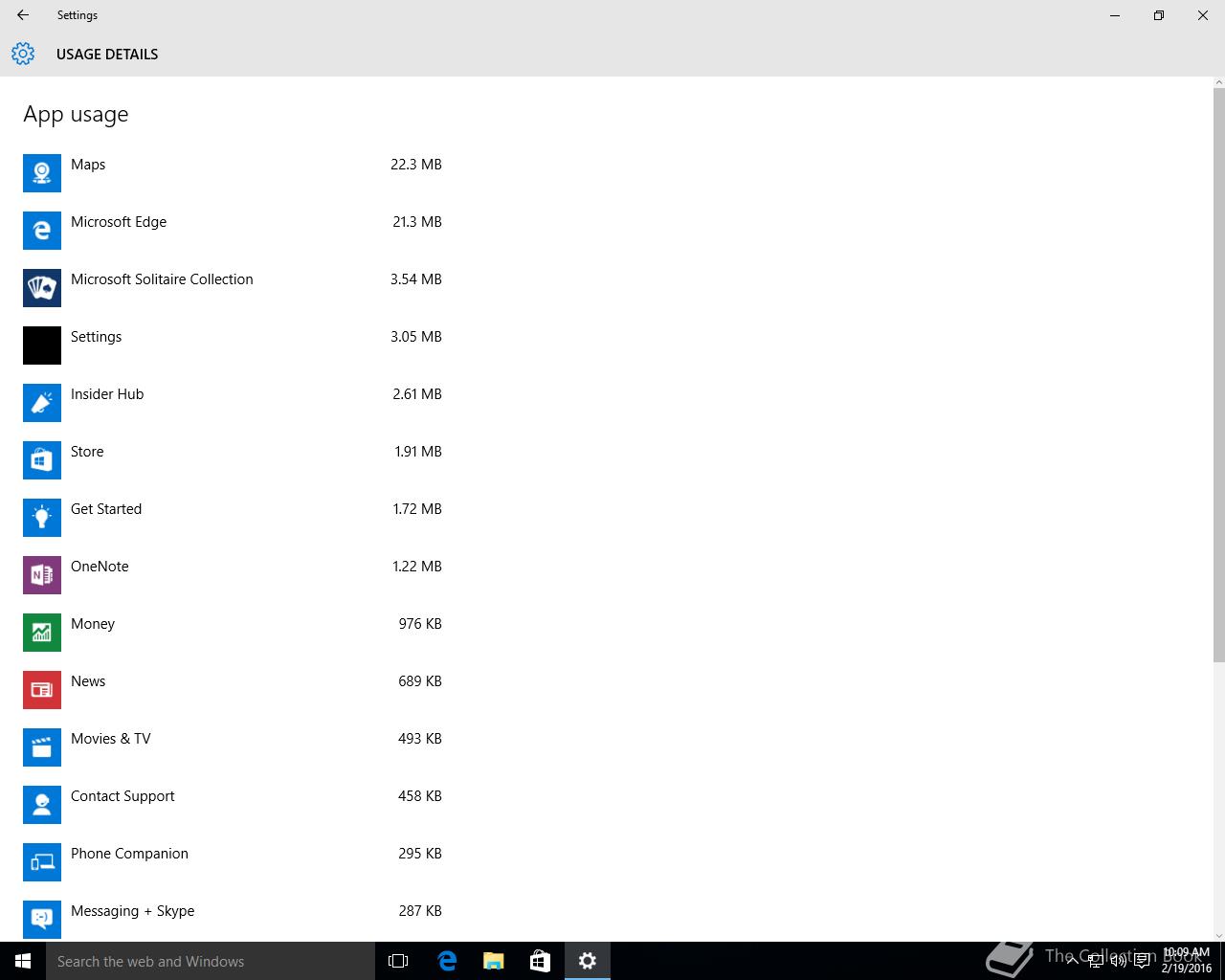Click the Microsoft Solitaire Collection cards icon

pos(42,288)
